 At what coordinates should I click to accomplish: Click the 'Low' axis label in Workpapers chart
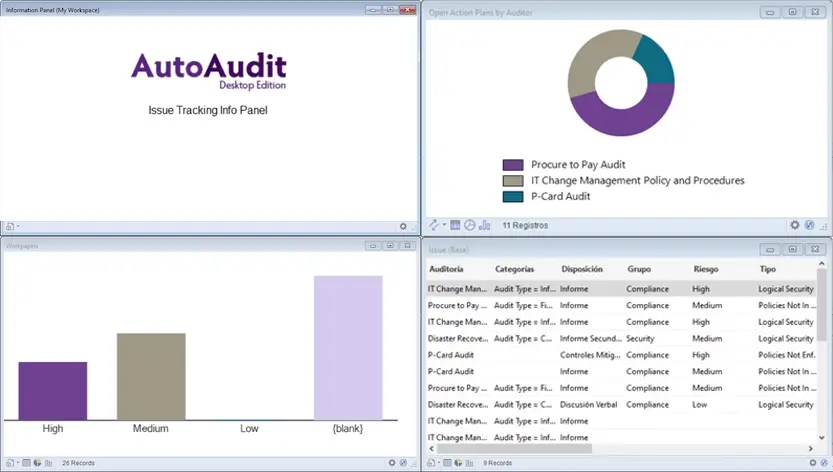pyautogui.click(x=249, y=428)
